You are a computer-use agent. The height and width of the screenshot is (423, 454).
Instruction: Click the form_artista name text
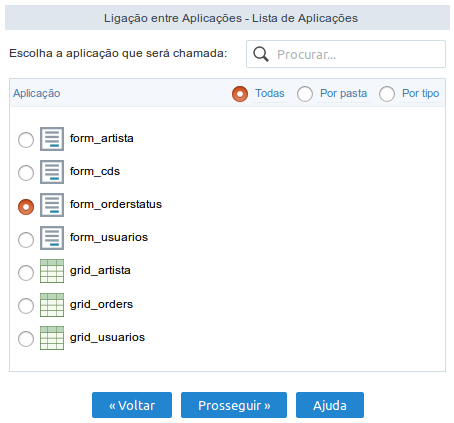click(102, 138)
